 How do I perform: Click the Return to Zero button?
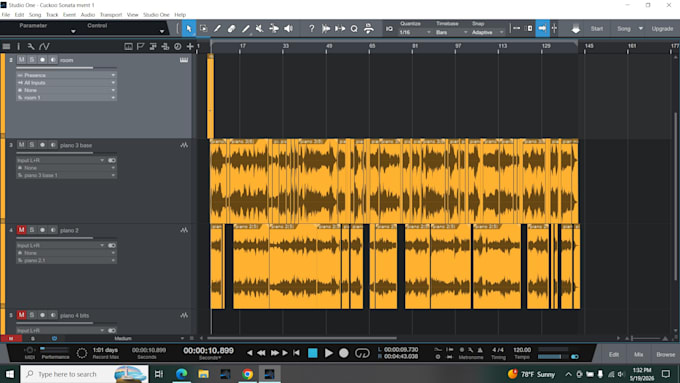(296, 353)
